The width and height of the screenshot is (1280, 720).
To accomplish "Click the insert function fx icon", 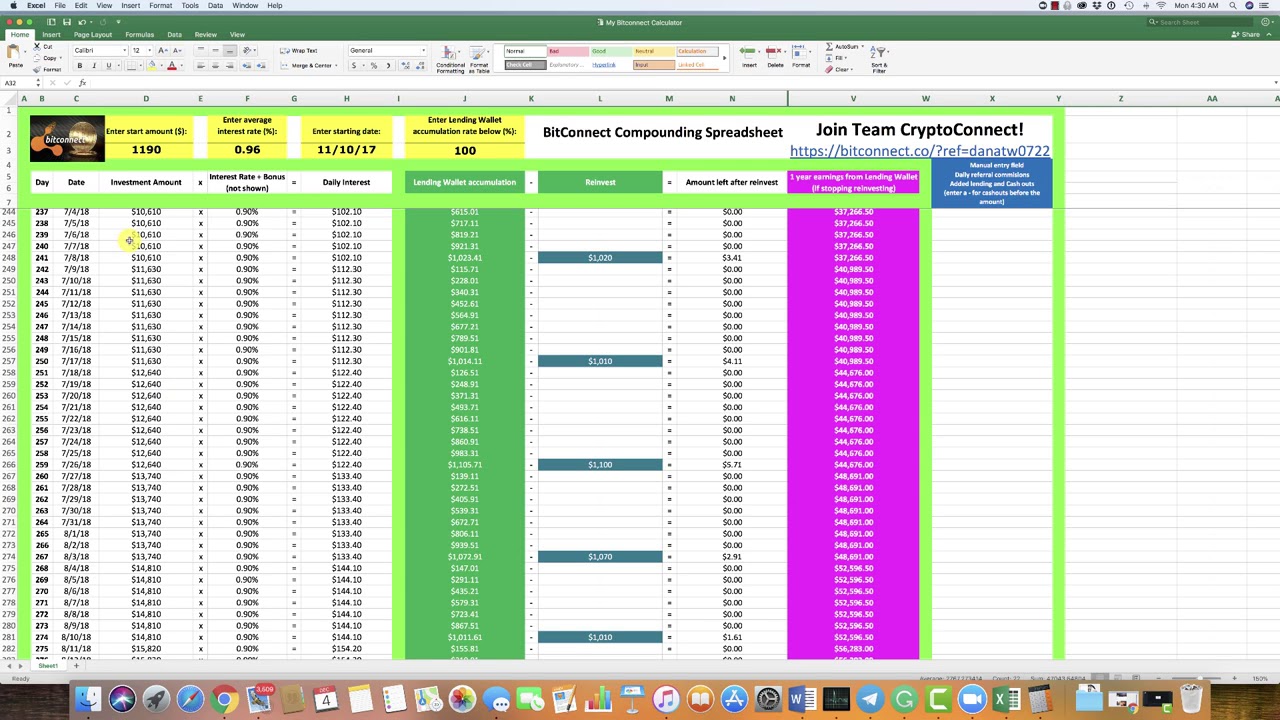I will click(x=83, y=83).
